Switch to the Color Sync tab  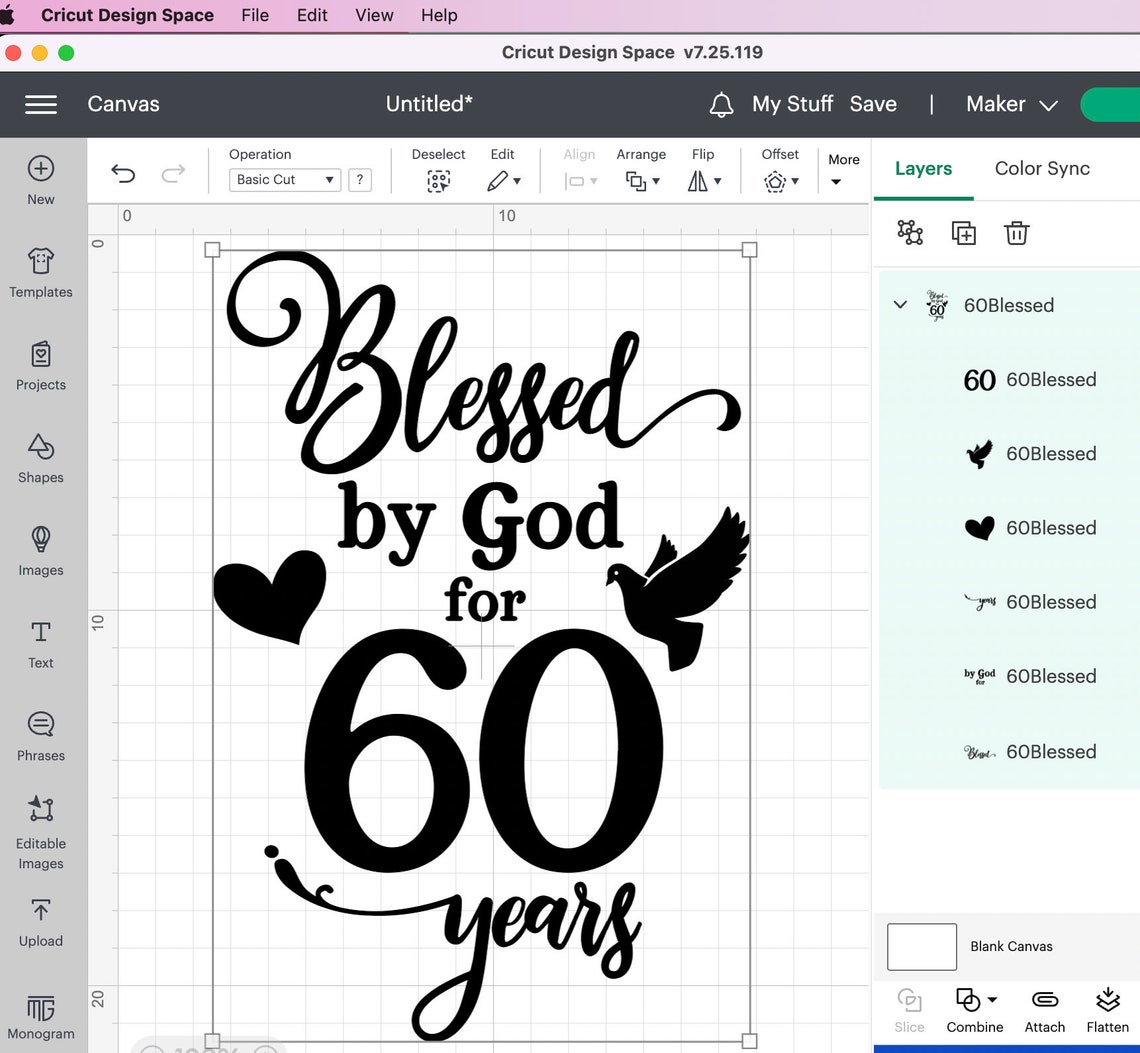1042,169
